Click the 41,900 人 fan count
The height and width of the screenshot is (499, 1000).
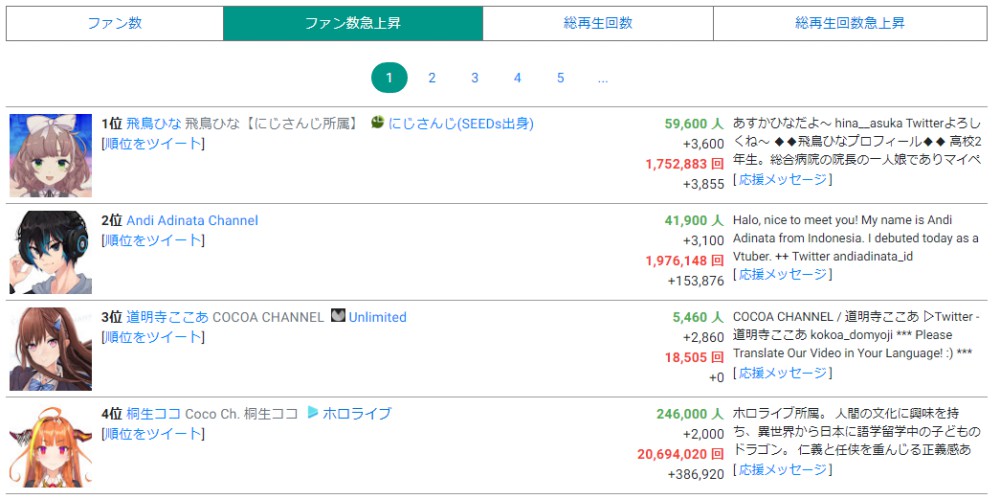[x=694, y=220]
